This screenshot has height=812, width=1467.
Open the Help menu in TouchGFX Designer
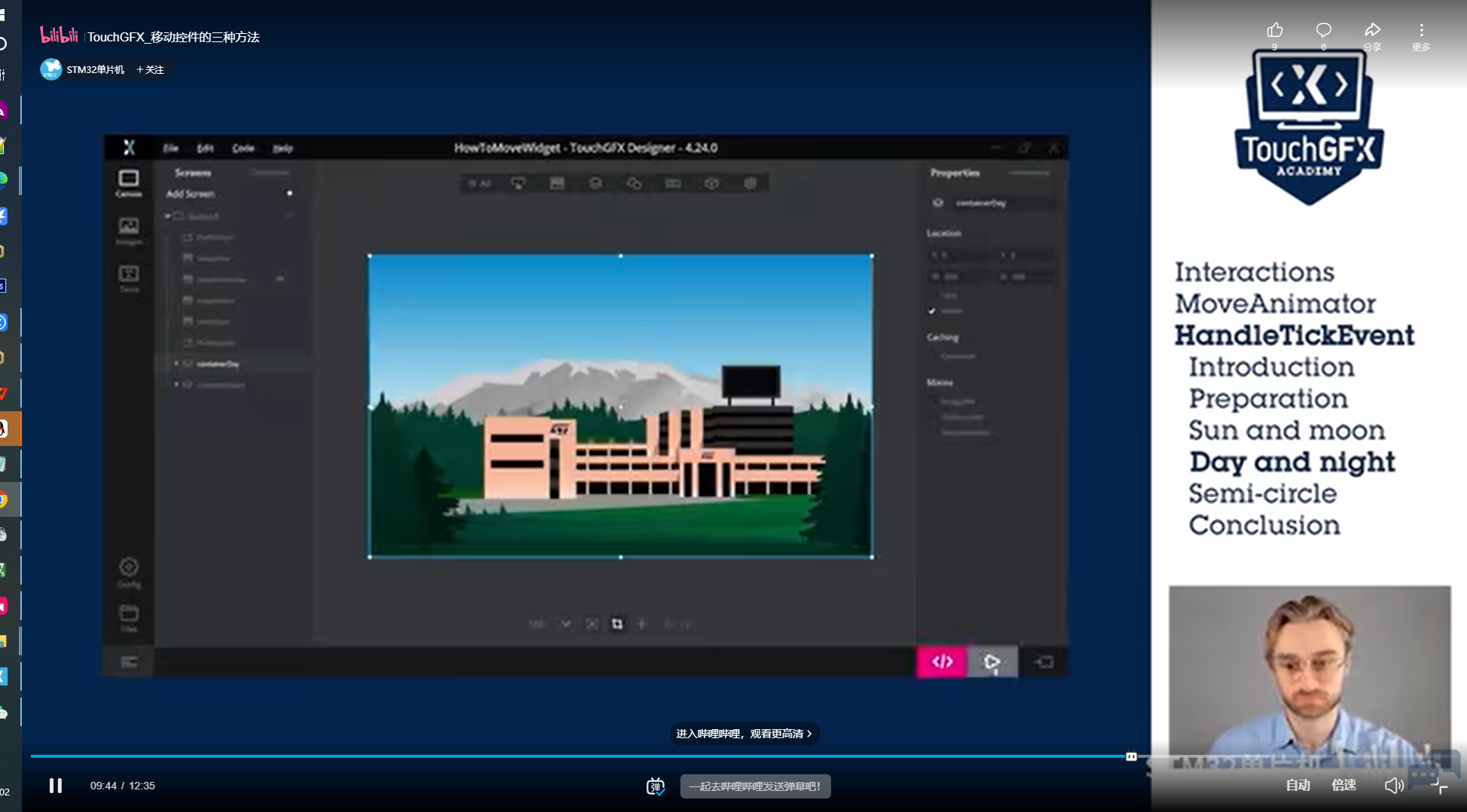(x=283, y=148)
